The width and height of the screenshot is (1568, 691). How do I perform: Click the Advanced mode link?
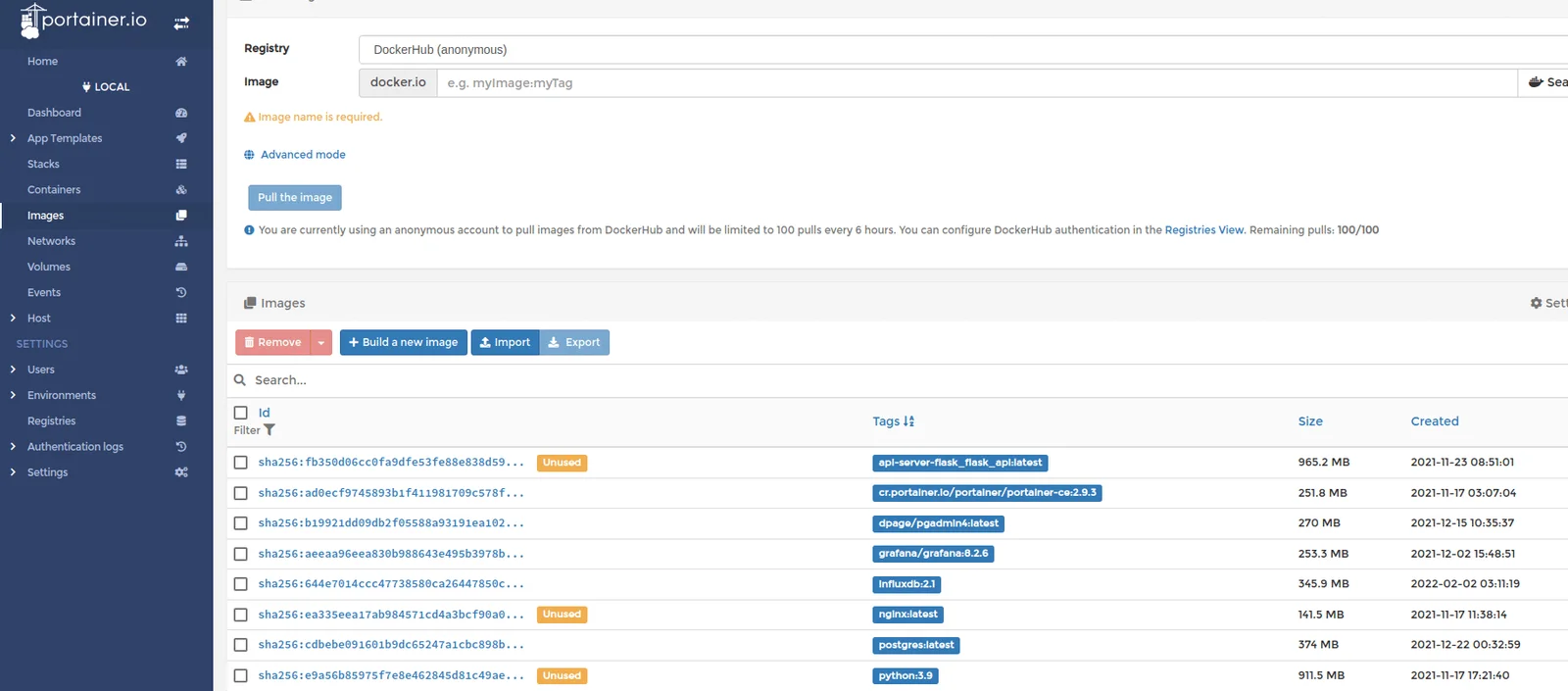point(303,155)
